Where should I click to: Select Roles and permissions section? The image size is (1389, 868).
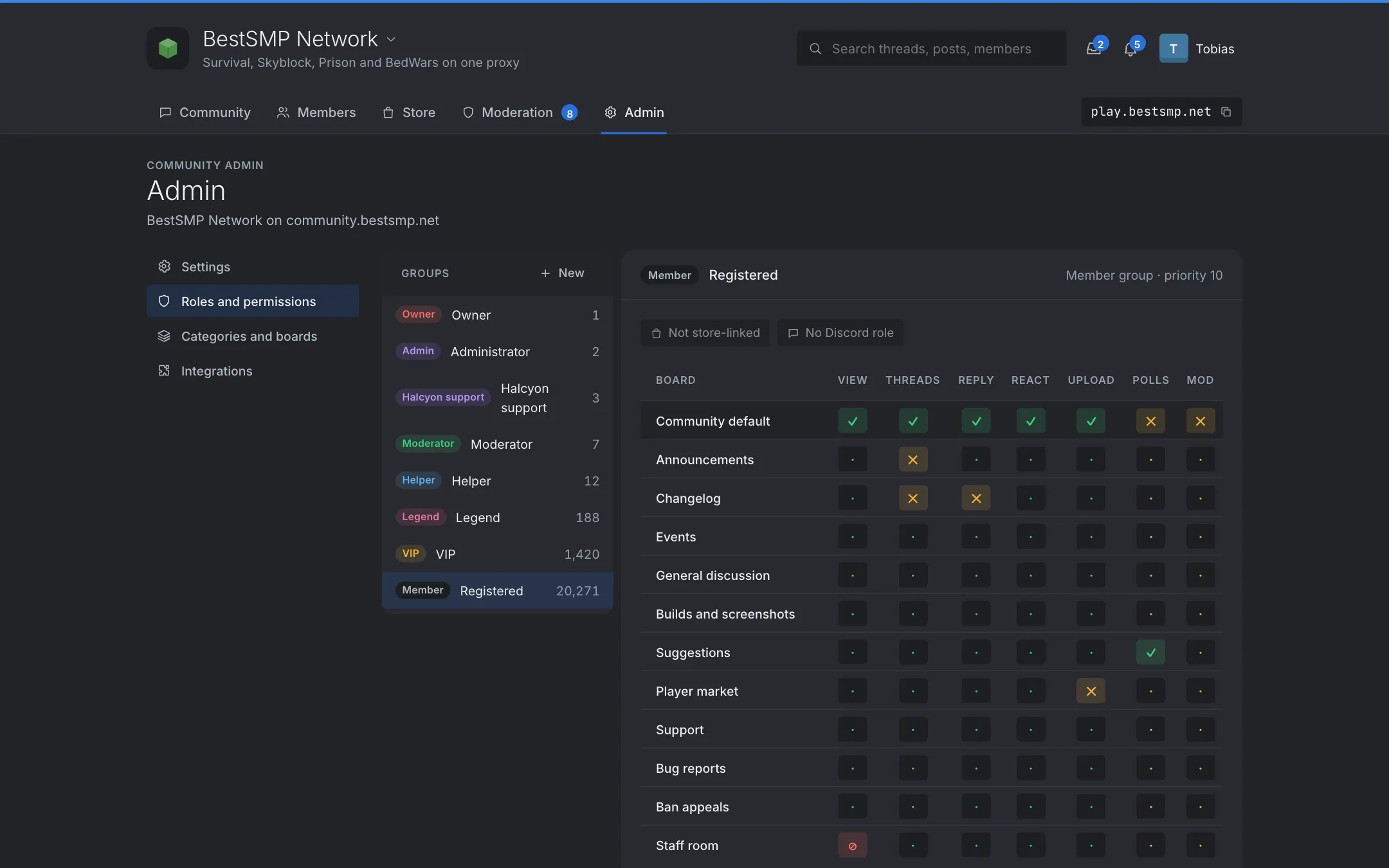(253, 302)
